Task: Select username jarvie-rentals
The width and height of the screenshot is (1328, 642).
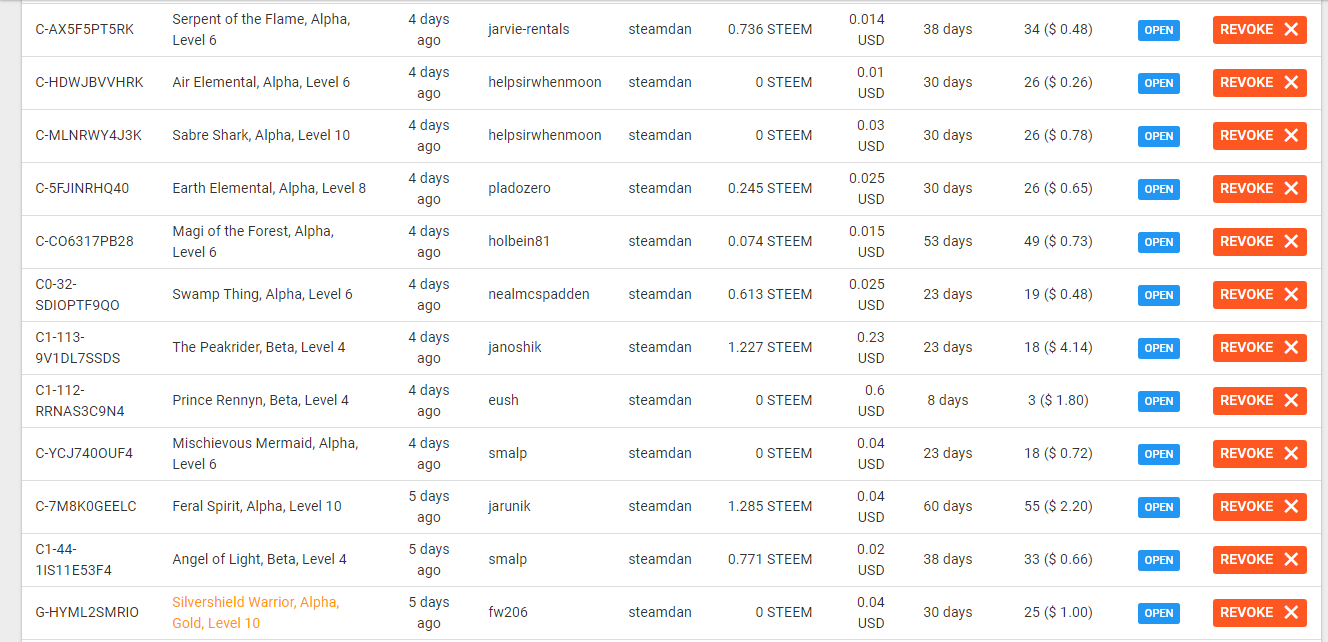Action: pos(528,29)
